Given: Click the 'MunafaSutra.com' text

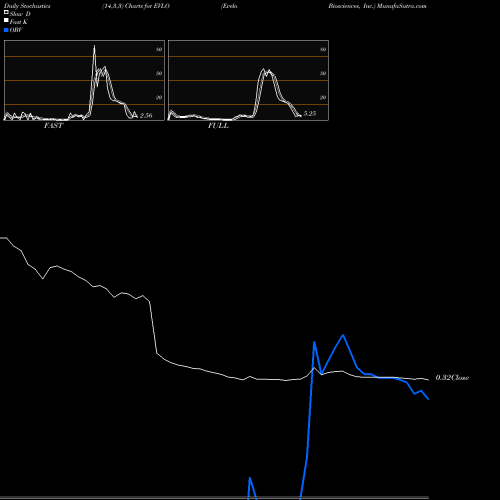Looking at the screenshot, I should pos(402,6).
